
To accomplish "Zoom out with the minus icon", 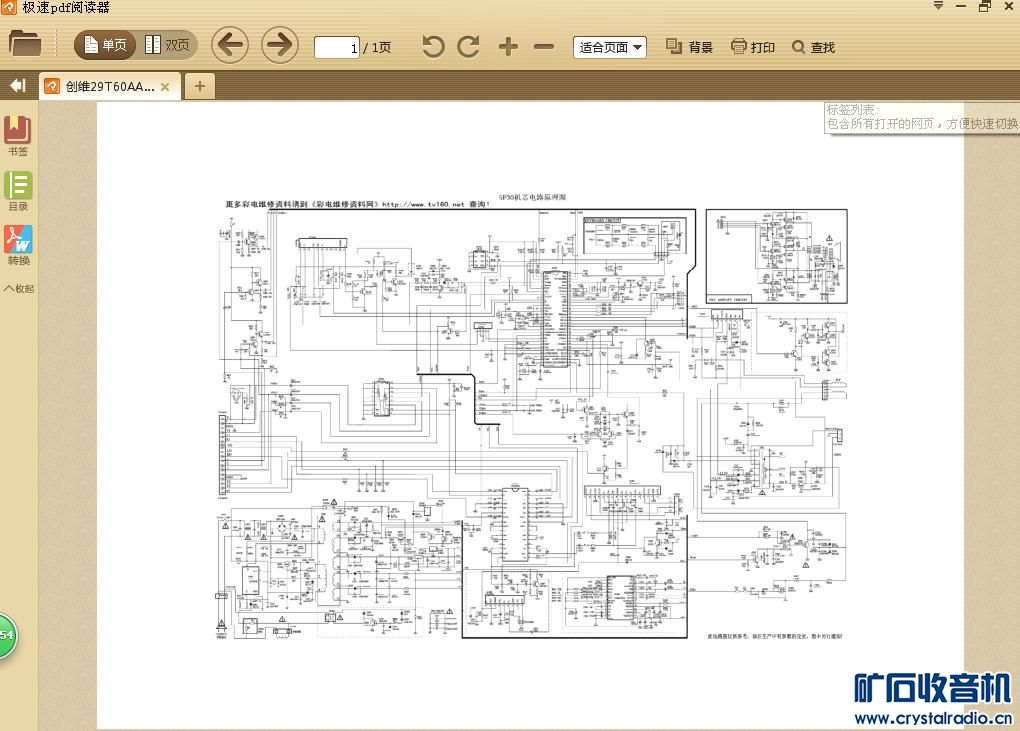I will pos(544,46).
